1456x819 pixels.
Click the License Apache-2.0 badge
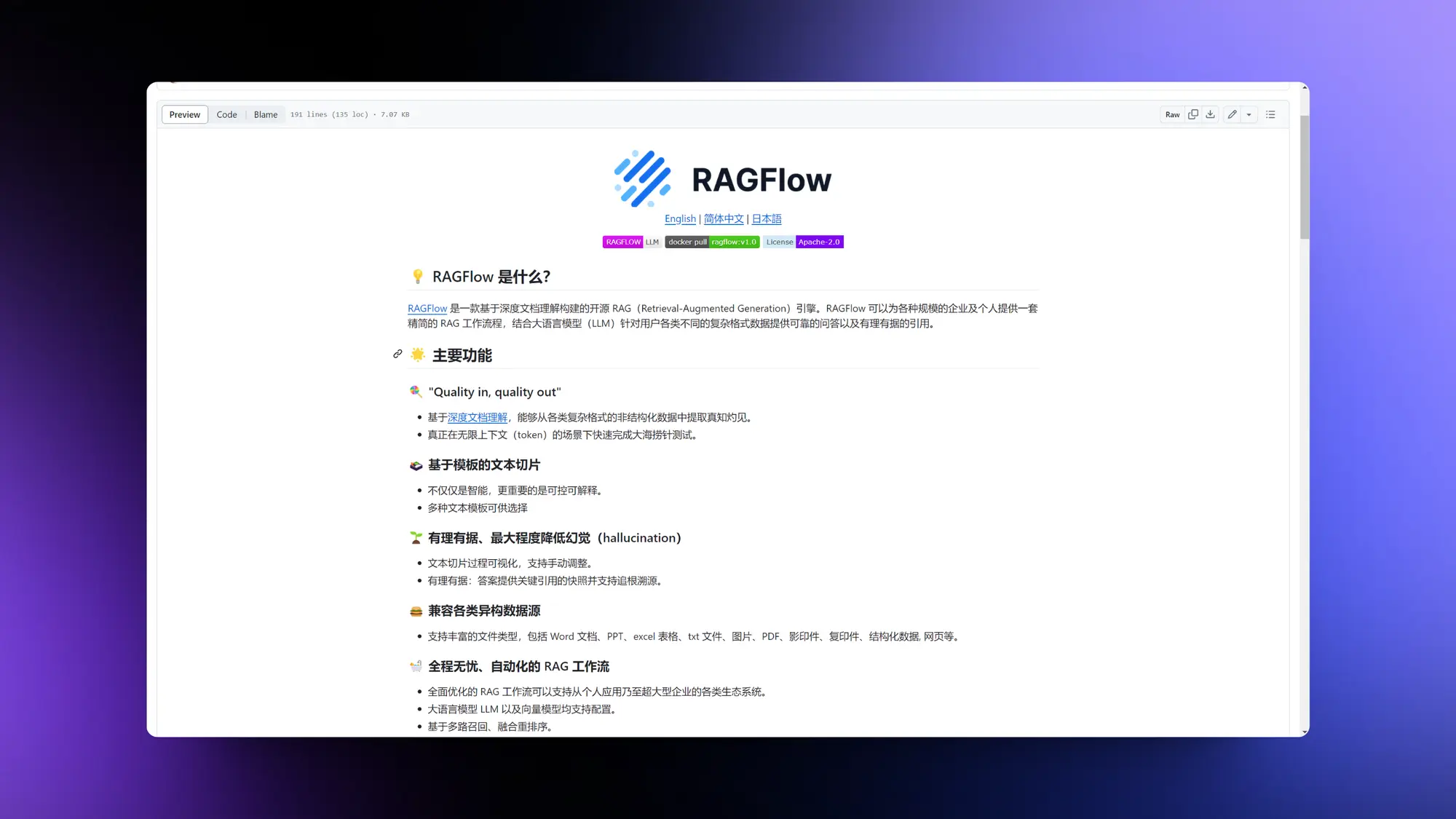coord(803,242)
